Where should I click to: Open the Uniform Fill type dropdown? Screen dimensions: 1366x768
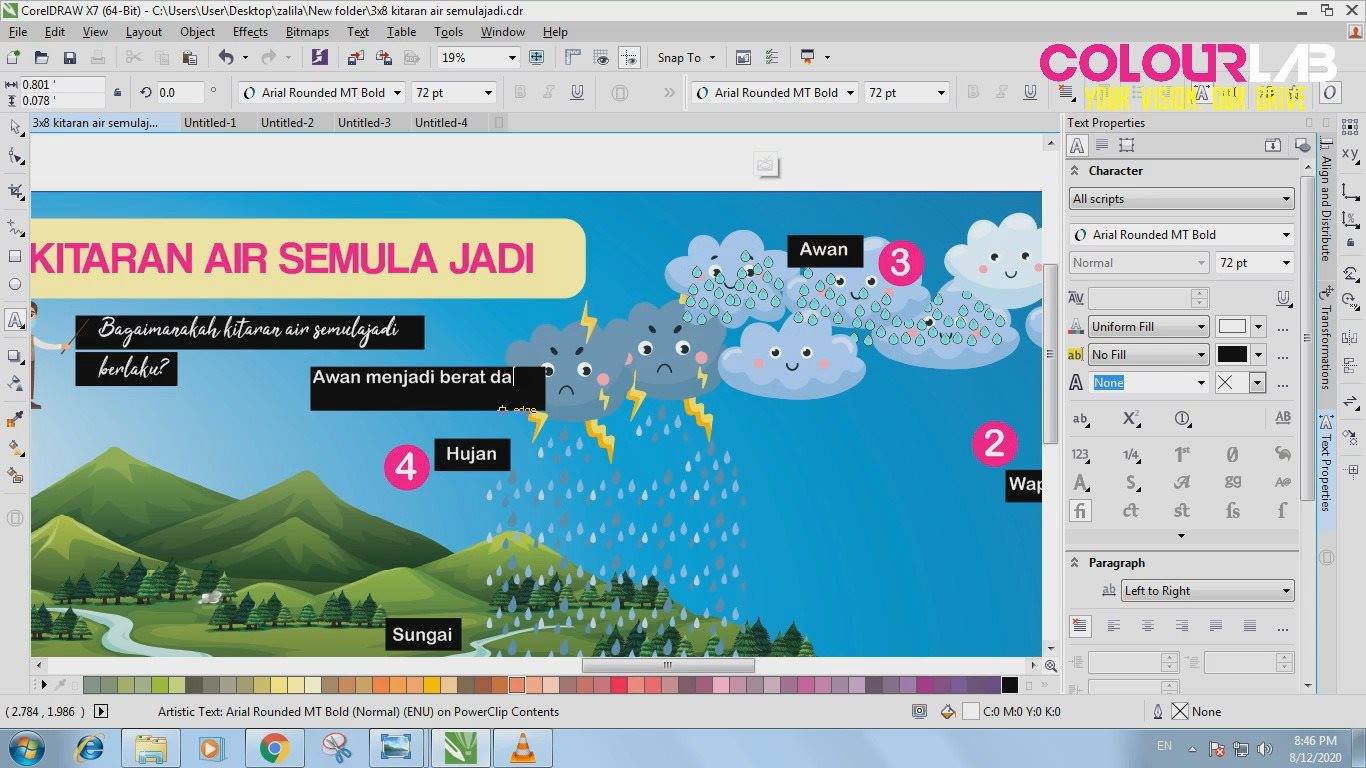(x=1149, y=327)
